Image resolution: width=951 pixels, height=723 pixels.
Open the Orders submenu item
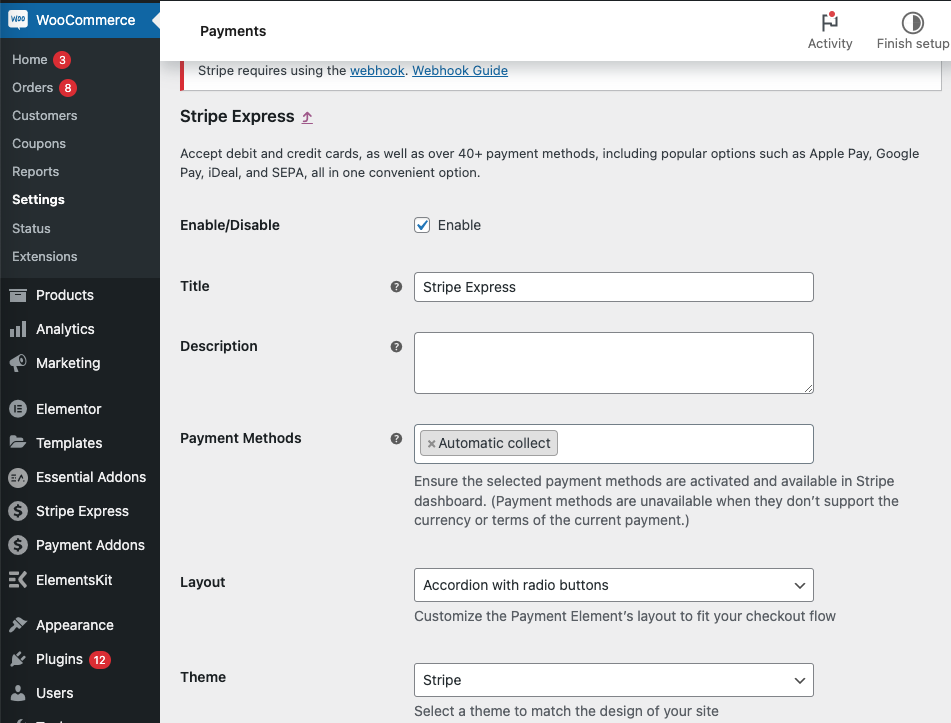(33, 87)
